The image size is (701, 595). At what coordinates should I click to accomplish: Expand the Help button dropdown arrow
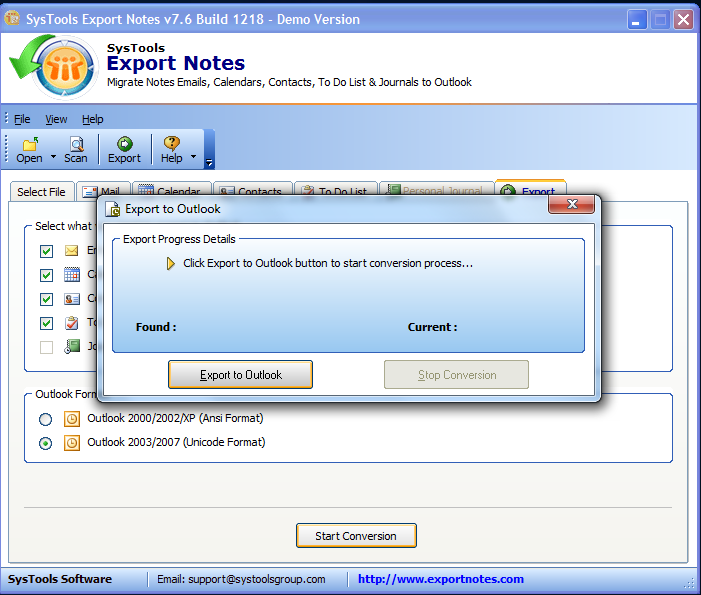[194, 157]
